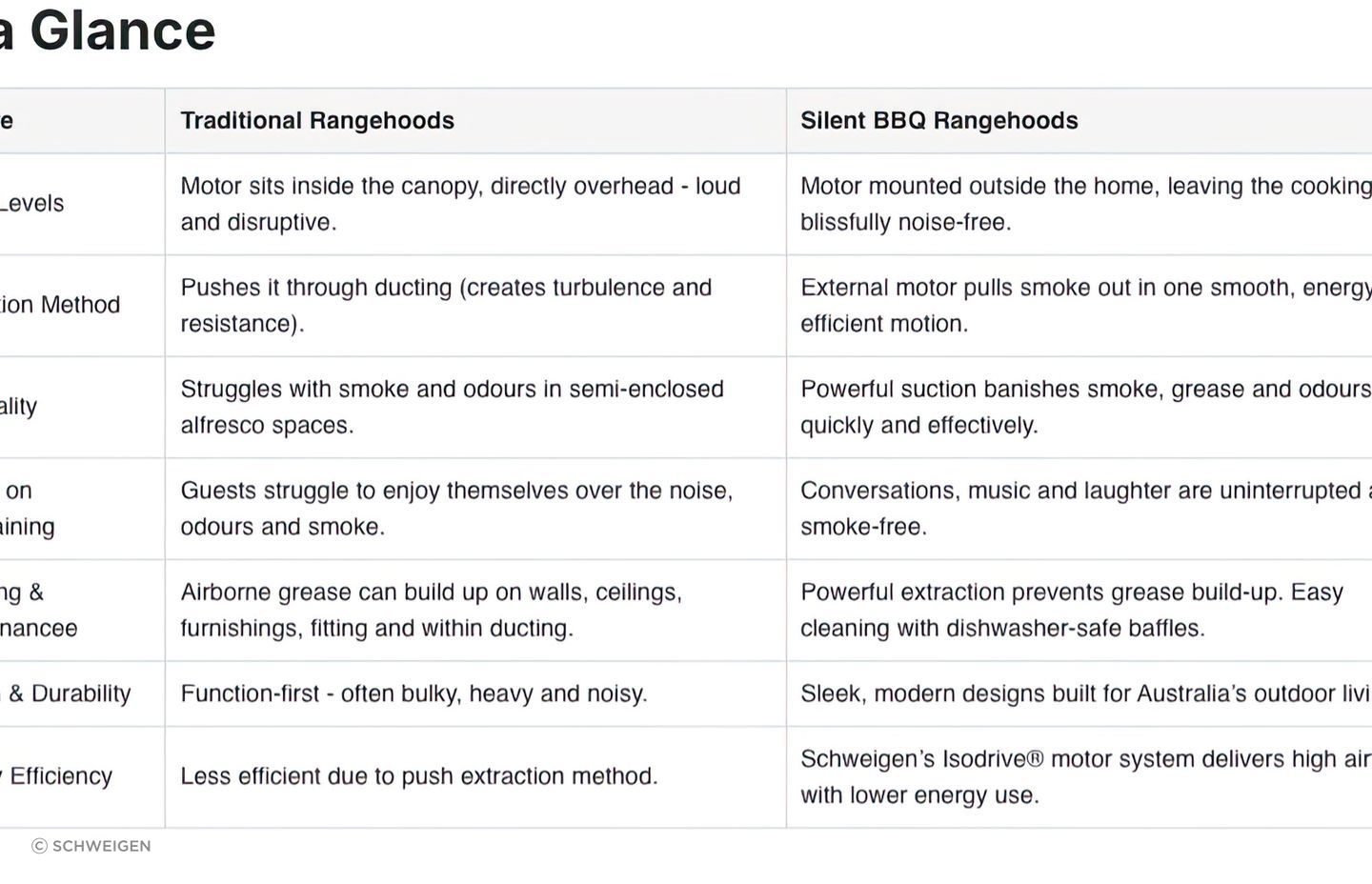Click the Silent BBQ Rangehoods column header
The height and width of the screenshot is (884, 1372).
(x=938, y=121)
